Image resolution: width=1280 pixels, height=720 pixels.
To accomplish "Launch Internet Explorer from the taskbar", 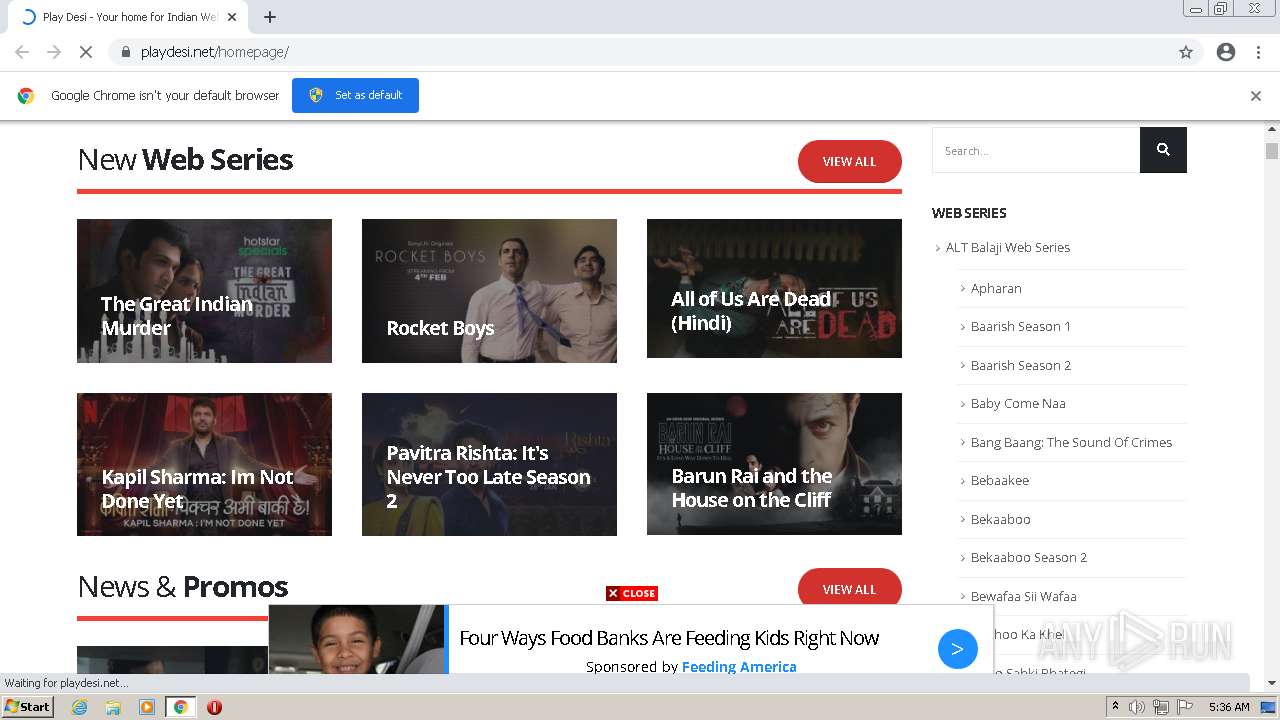I will coord(80,707).
